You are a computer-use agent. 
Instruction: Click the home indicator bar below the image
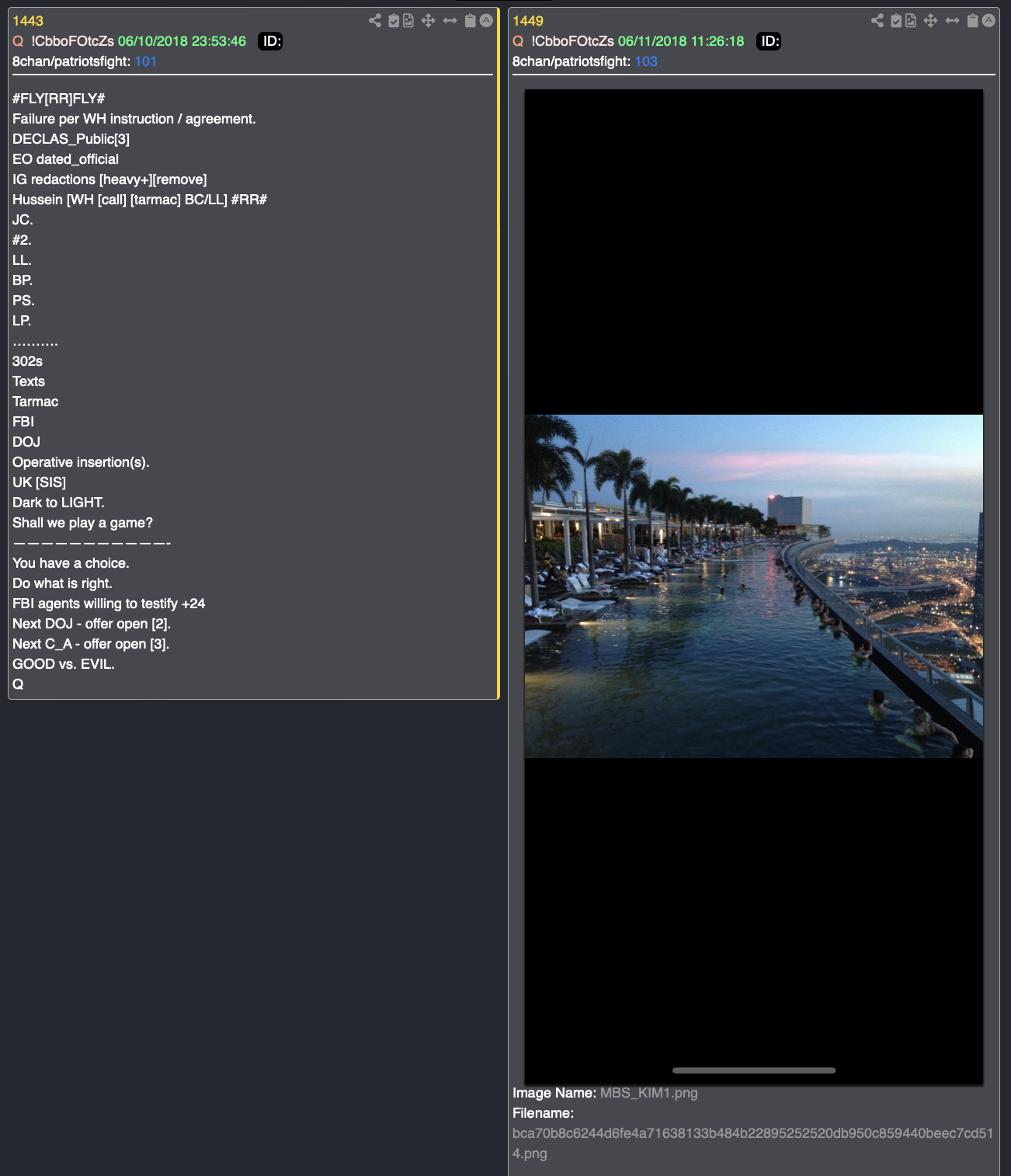click(x=754, y=1070)
